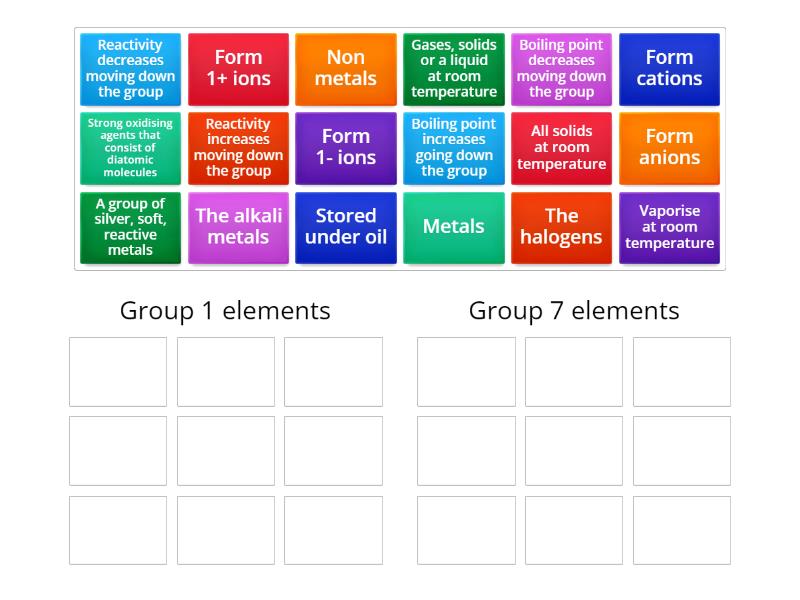Click the 'Metals' card
The height and width of the screenshot is (600, 800).
(454, 227)
